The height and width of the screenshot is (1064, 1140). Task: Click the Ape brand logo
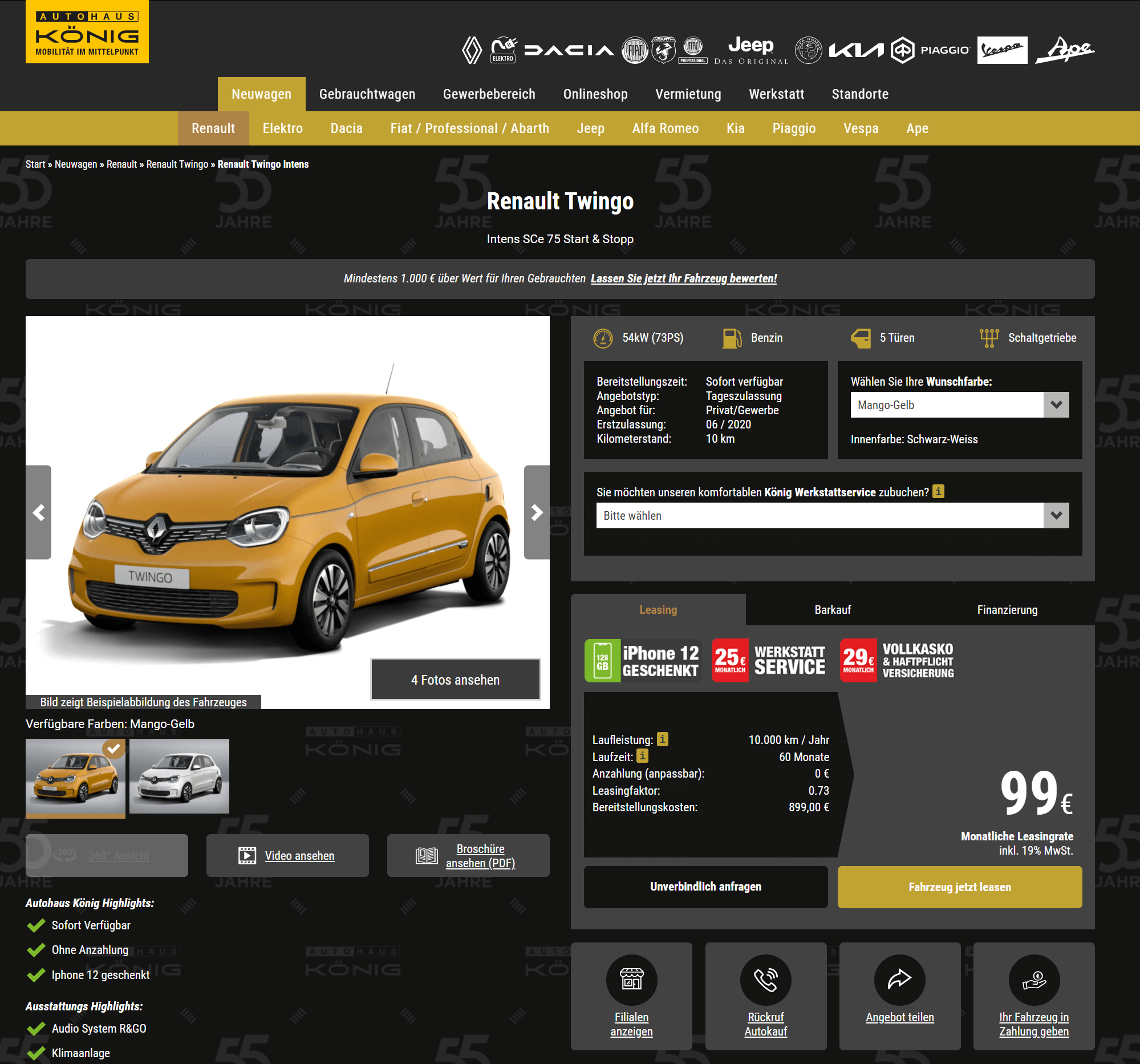(1065, 50)
